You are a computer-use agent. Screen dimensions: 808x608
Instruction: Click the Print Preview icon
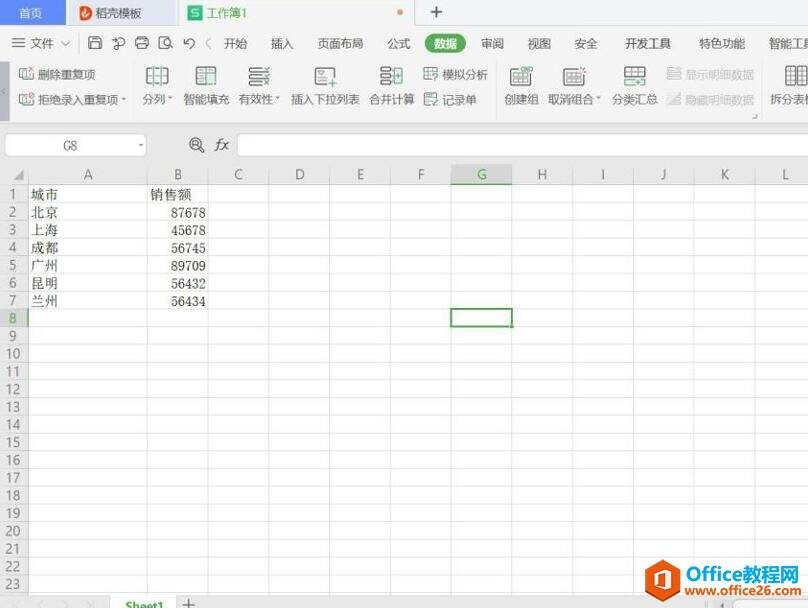click(x=165, y=43)
